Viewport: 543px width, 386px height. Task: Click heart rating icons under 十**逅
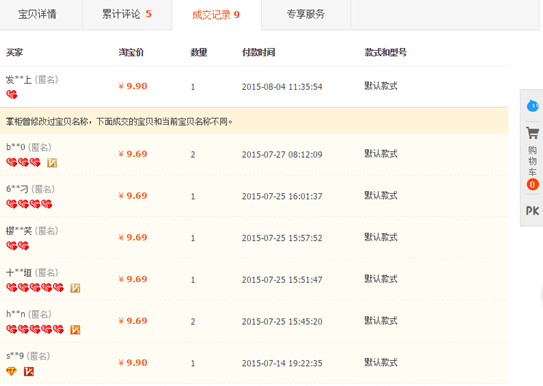(x=35, y=288)
